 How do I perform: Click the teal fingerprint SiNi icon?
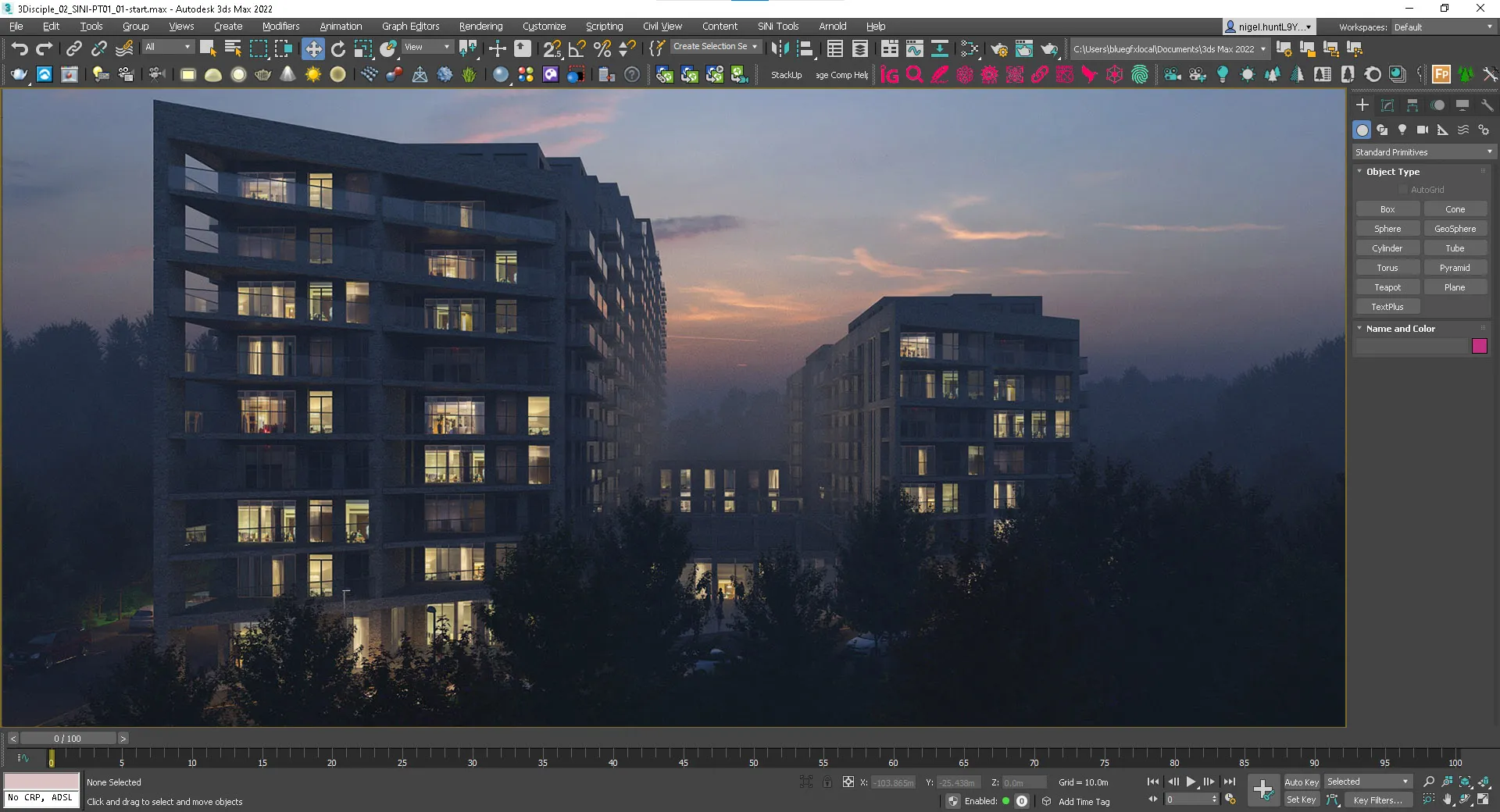pos(1140,75)
